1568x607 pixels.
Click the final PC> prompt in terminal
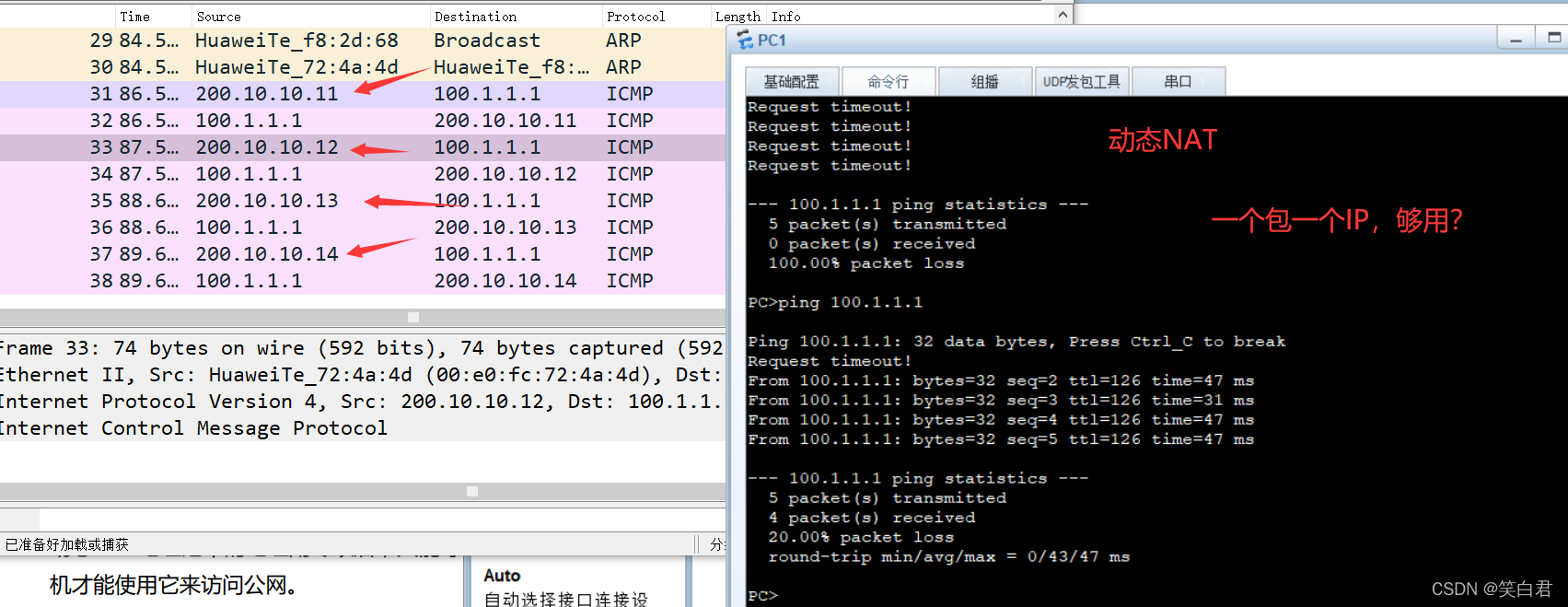click(762, 596)
